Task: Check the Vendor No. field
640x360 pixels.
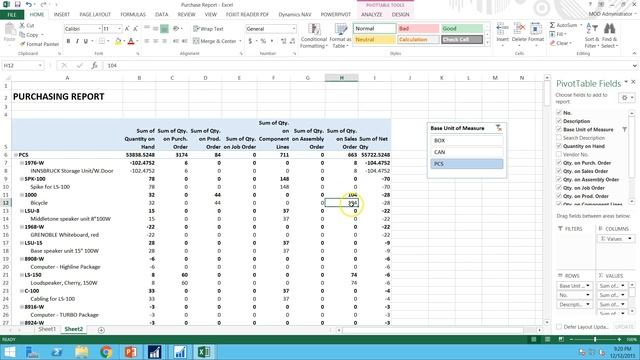Action: (559, 154)
